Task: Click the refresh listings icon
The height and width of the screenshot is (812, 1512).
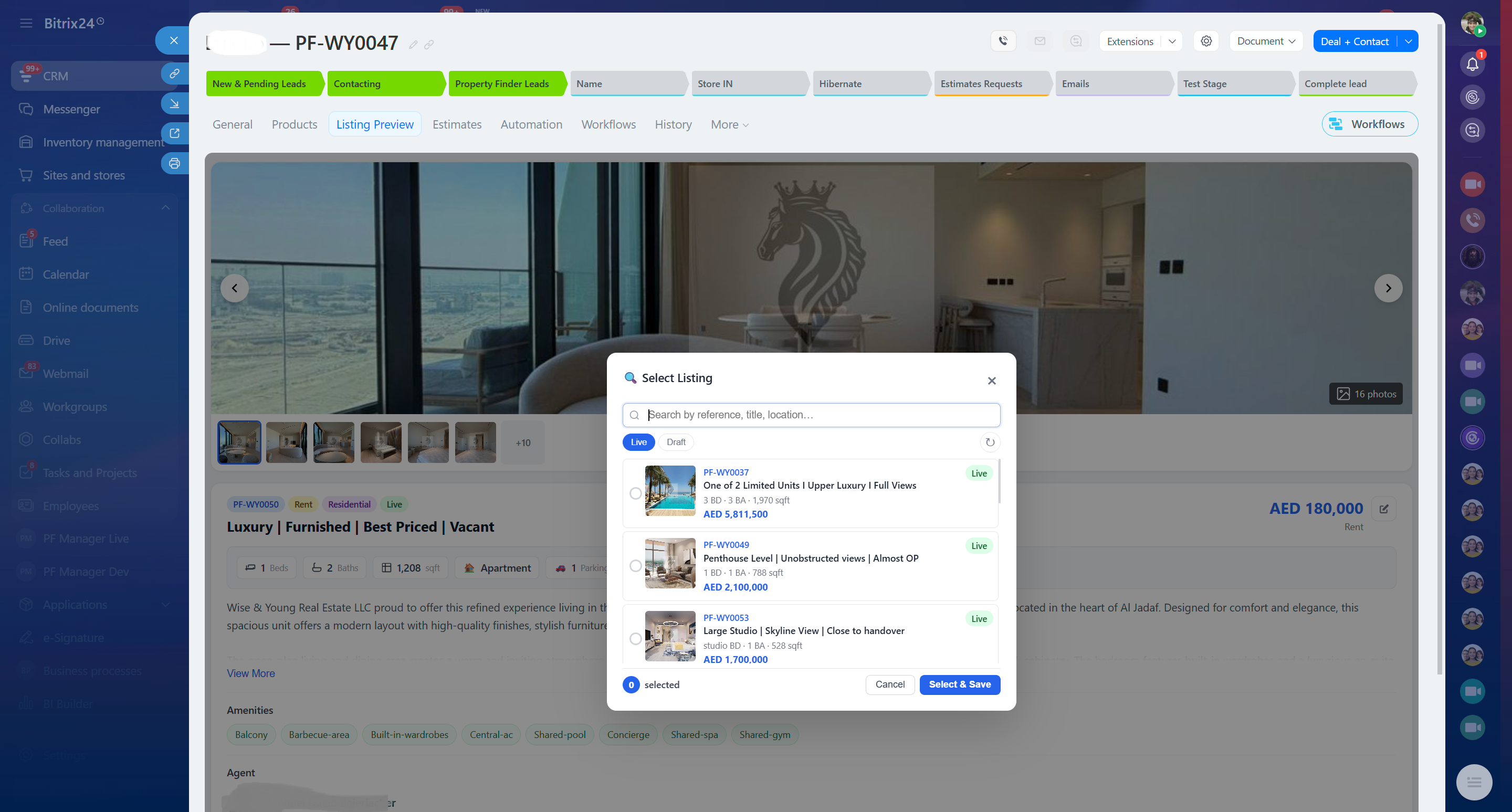Action: pyautogui.click(x=990, y=442)
